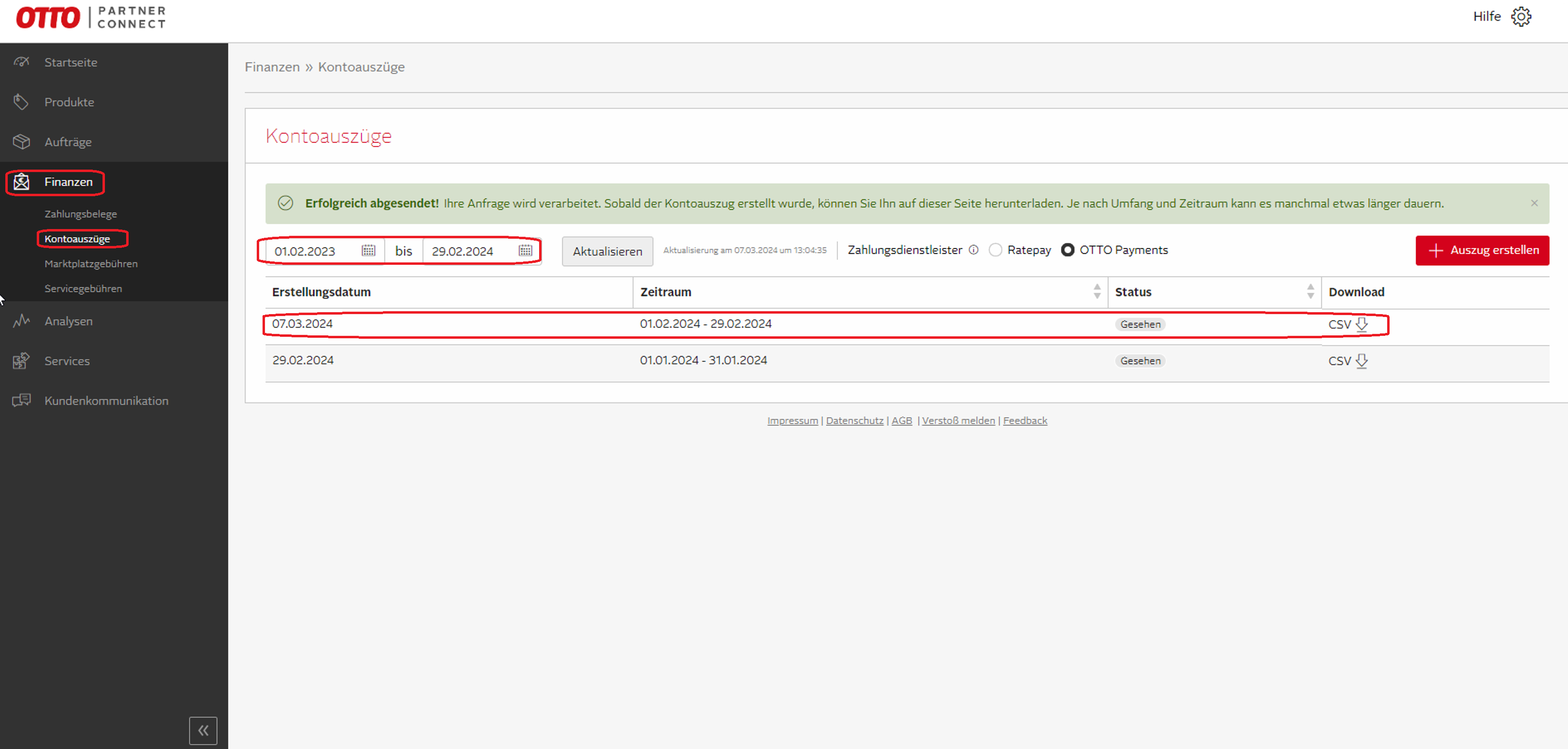This screenshot has height=749, width=1568.
Task: Expand the Analysen sidebar menu
Action: click(68, 321)
